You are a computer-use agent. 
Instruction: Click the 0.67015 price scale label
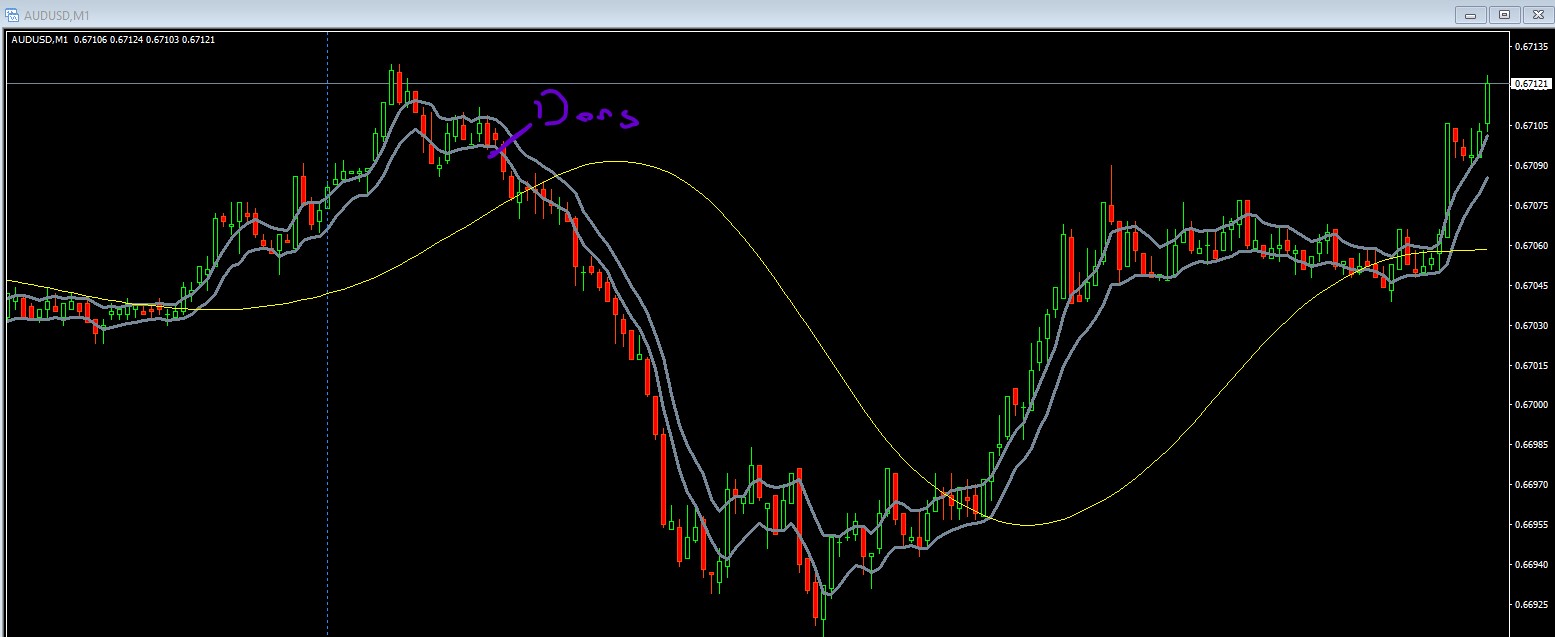point(1530,365)
